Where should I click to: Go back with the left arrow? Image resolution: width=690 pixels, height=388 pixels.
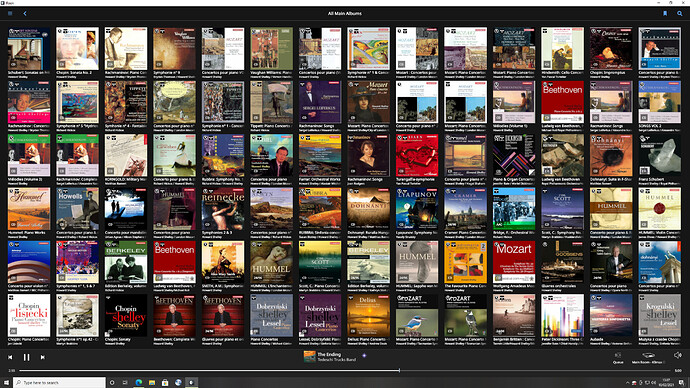tap(25, 13)
